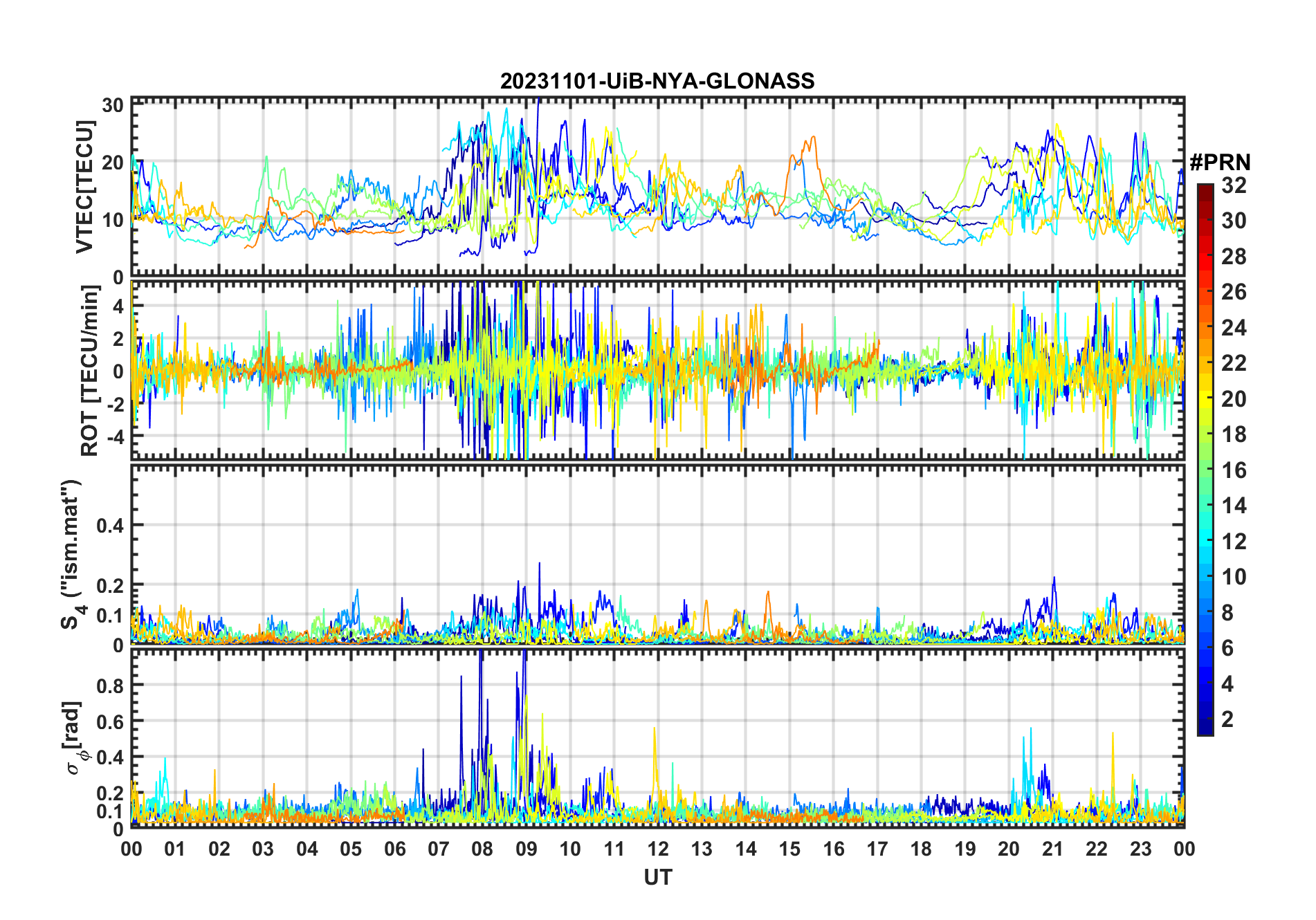
Task: Click the 06 hour tick on x-axis
Action: pos(395,849)
